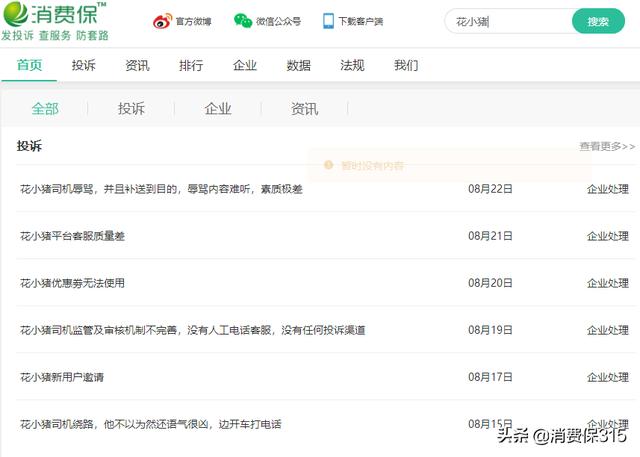Click the 08月17日 date
This screenshot has width=640, height=457.
coord(490,377)
